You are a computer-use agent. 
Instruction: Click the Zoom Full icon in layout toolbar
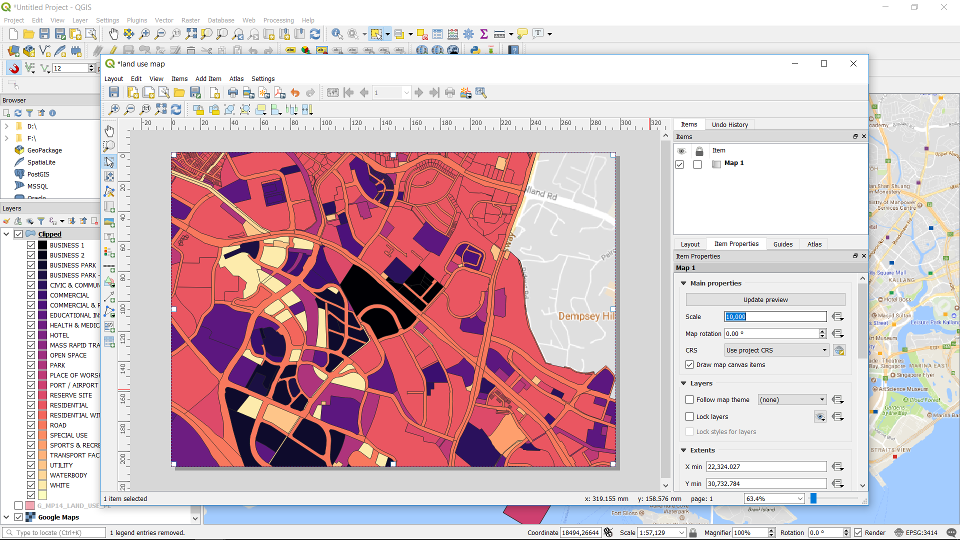point(161,109)
